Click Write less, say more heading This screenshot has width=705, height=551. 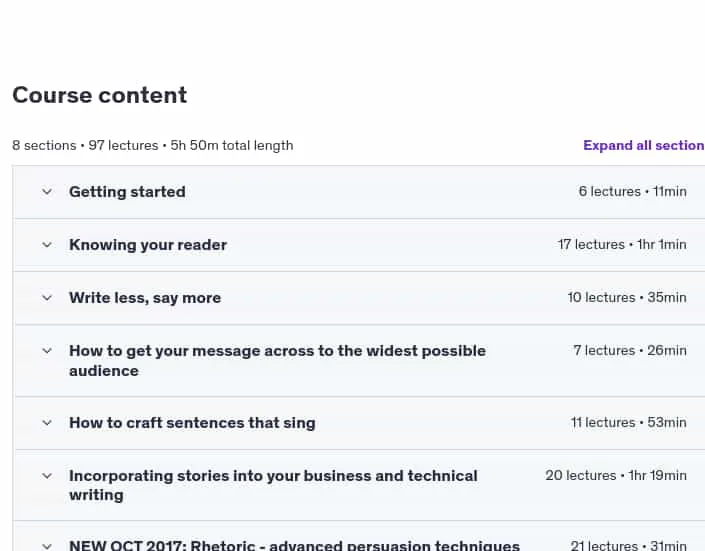[145, 298]
